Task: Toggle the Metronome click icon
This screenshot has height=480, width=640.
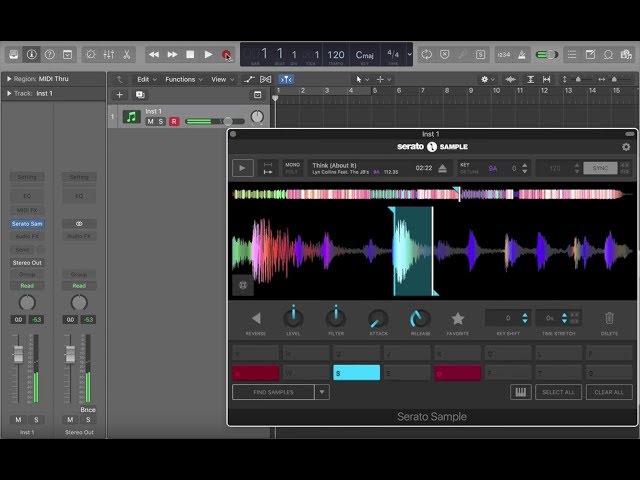Action: tap(522, 55)
